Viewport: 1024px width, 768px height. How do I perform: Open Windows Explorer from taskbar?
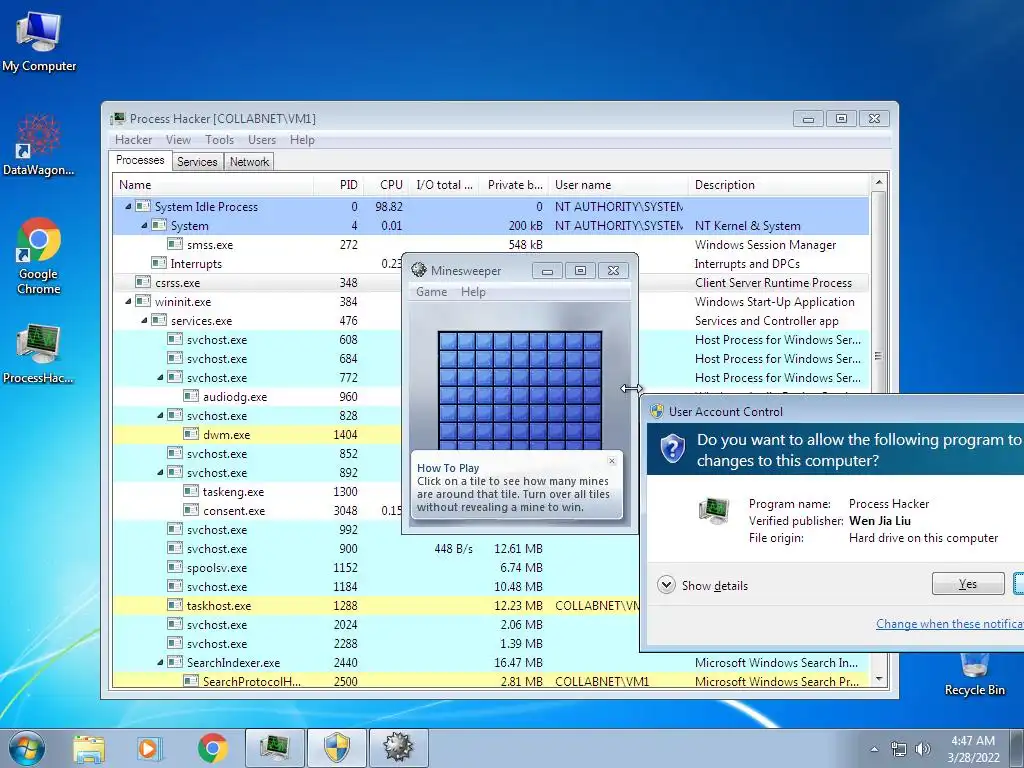click(x=89, y=748)
